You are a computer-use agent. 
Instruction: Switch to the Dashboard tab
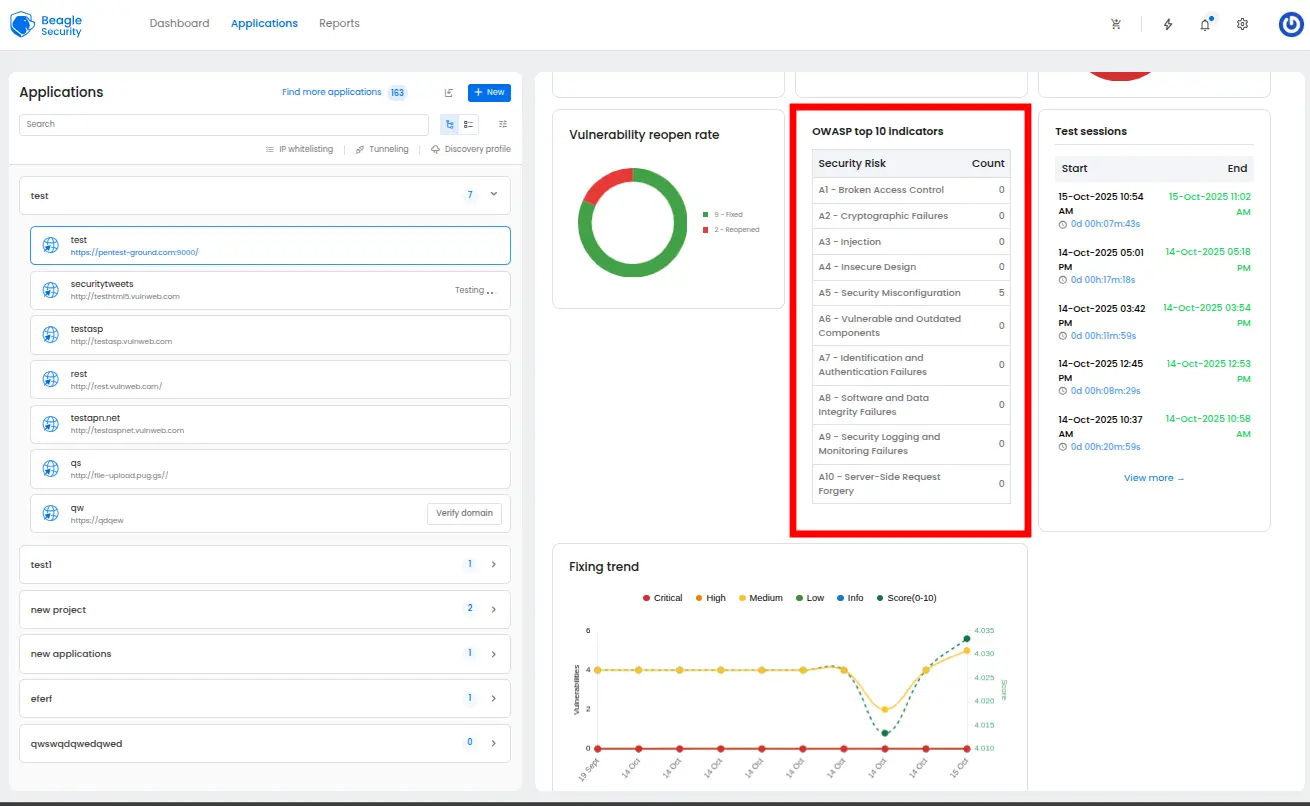[180, 23]
